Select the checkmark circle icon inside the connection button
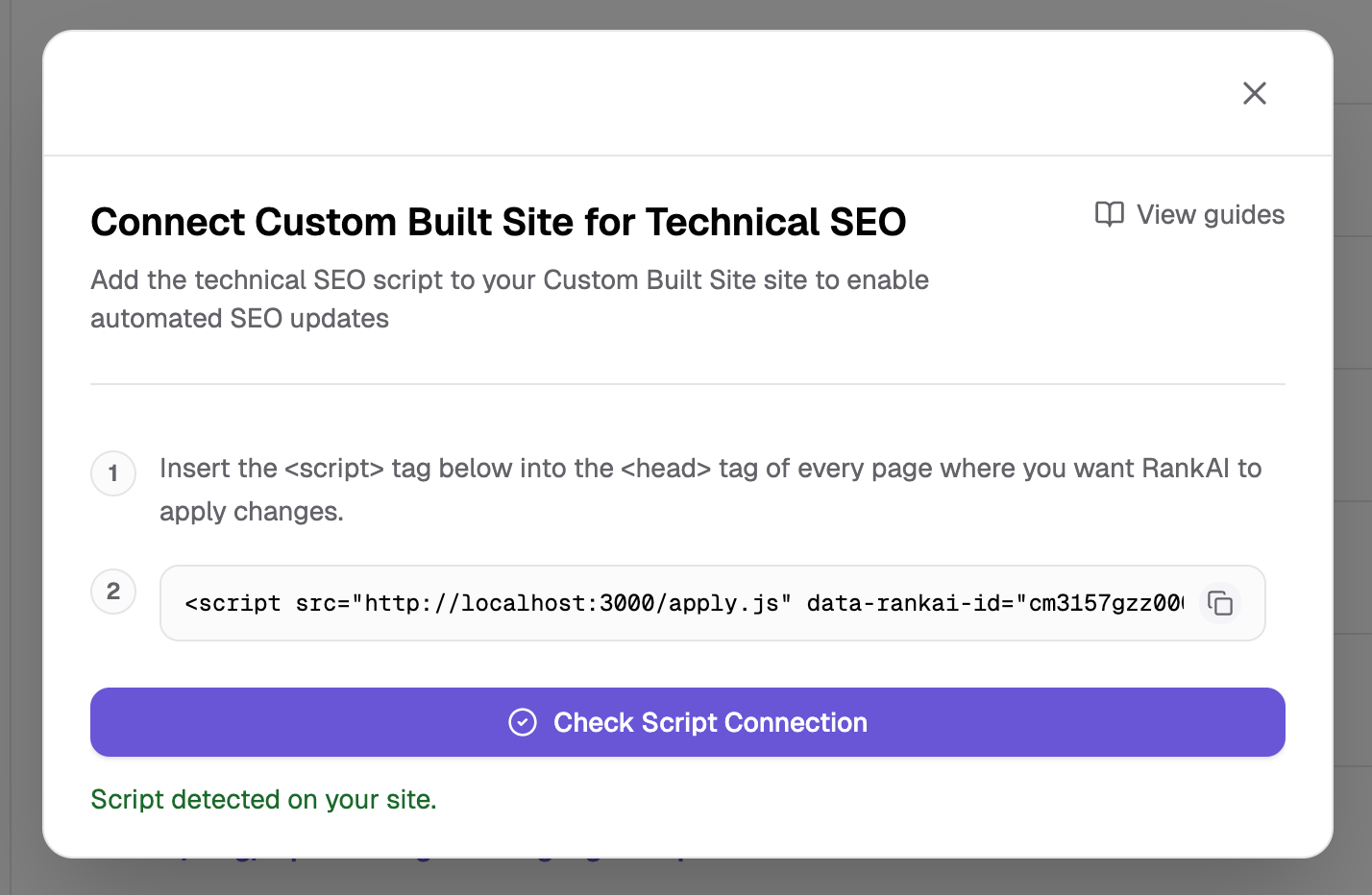The image size is (1372, 895). [x=523, y=722]
